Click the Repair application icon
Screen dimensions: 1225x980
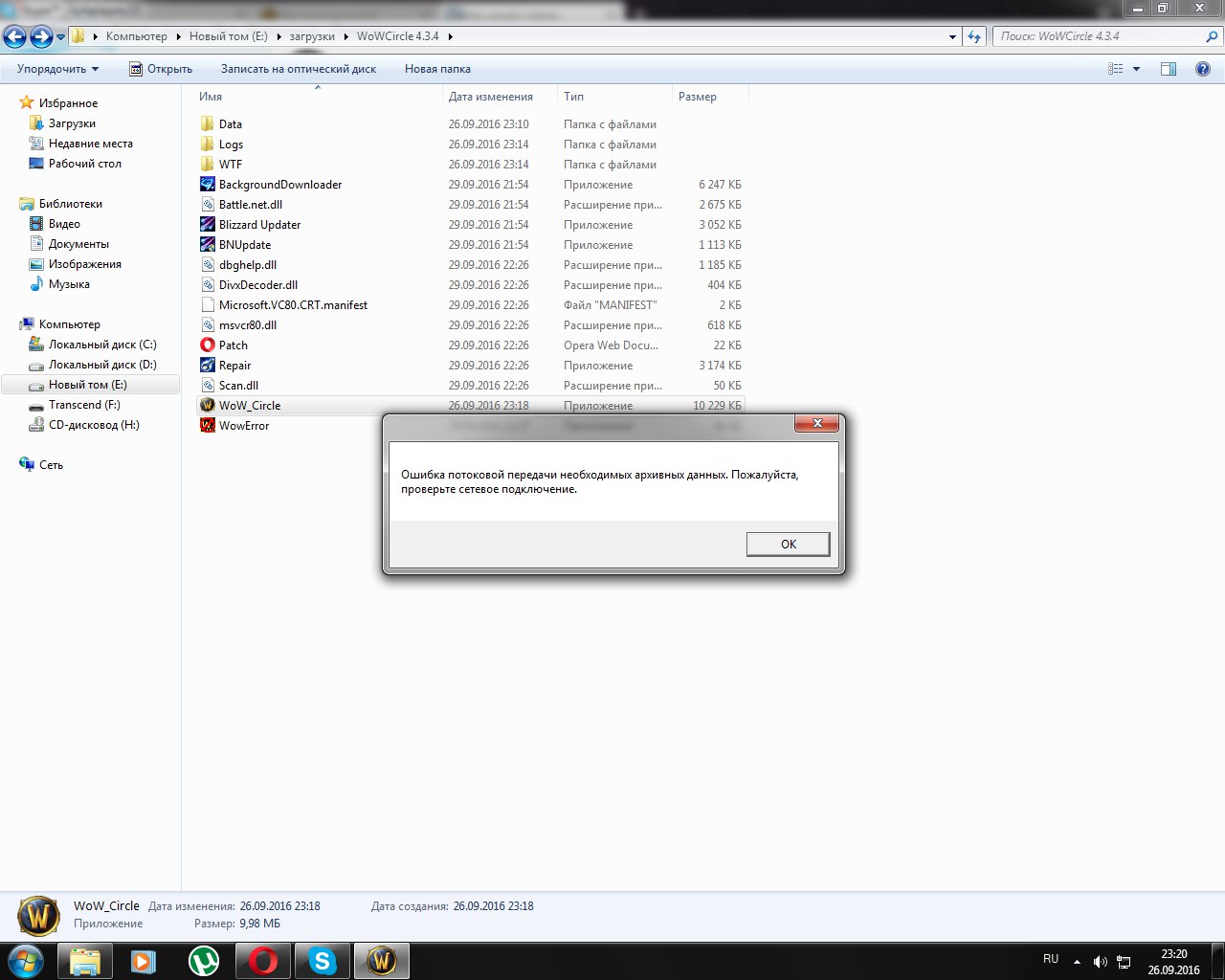point(208,366)
